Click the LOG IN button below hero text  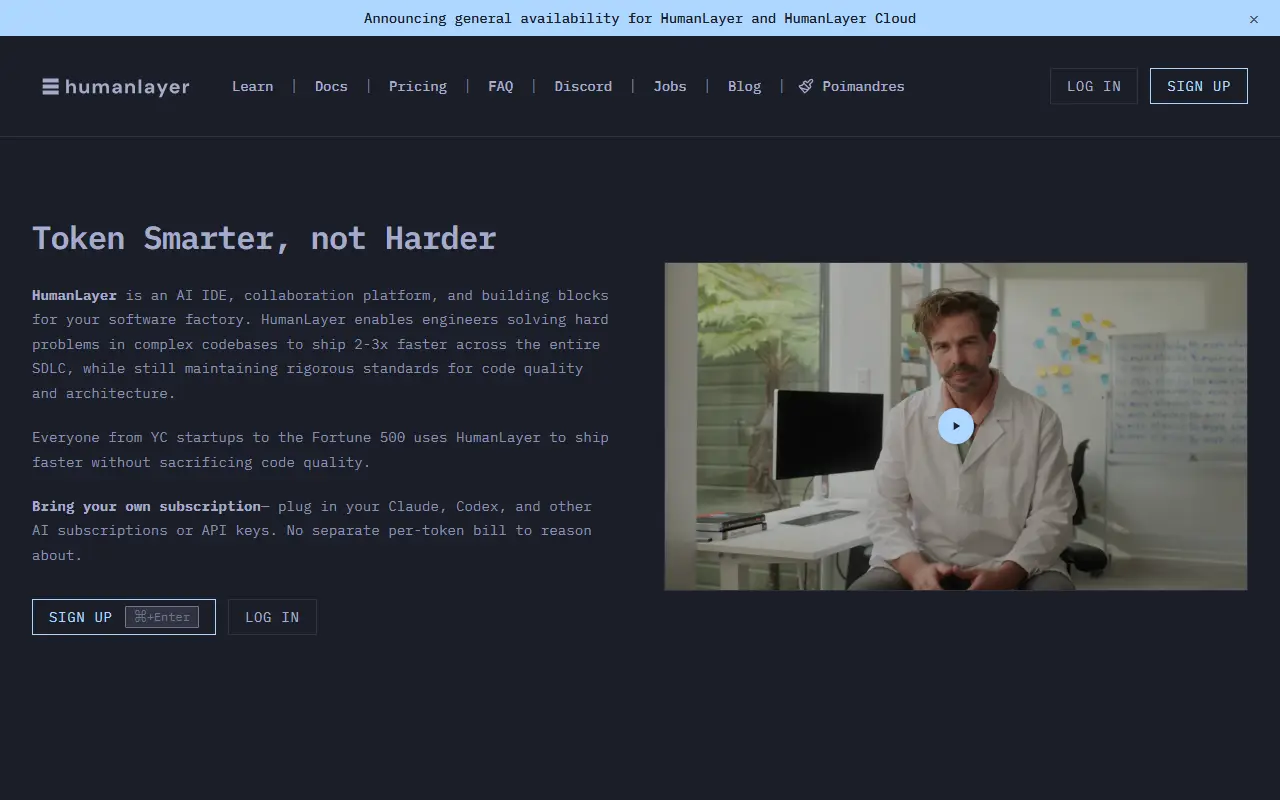pos(272,617)
